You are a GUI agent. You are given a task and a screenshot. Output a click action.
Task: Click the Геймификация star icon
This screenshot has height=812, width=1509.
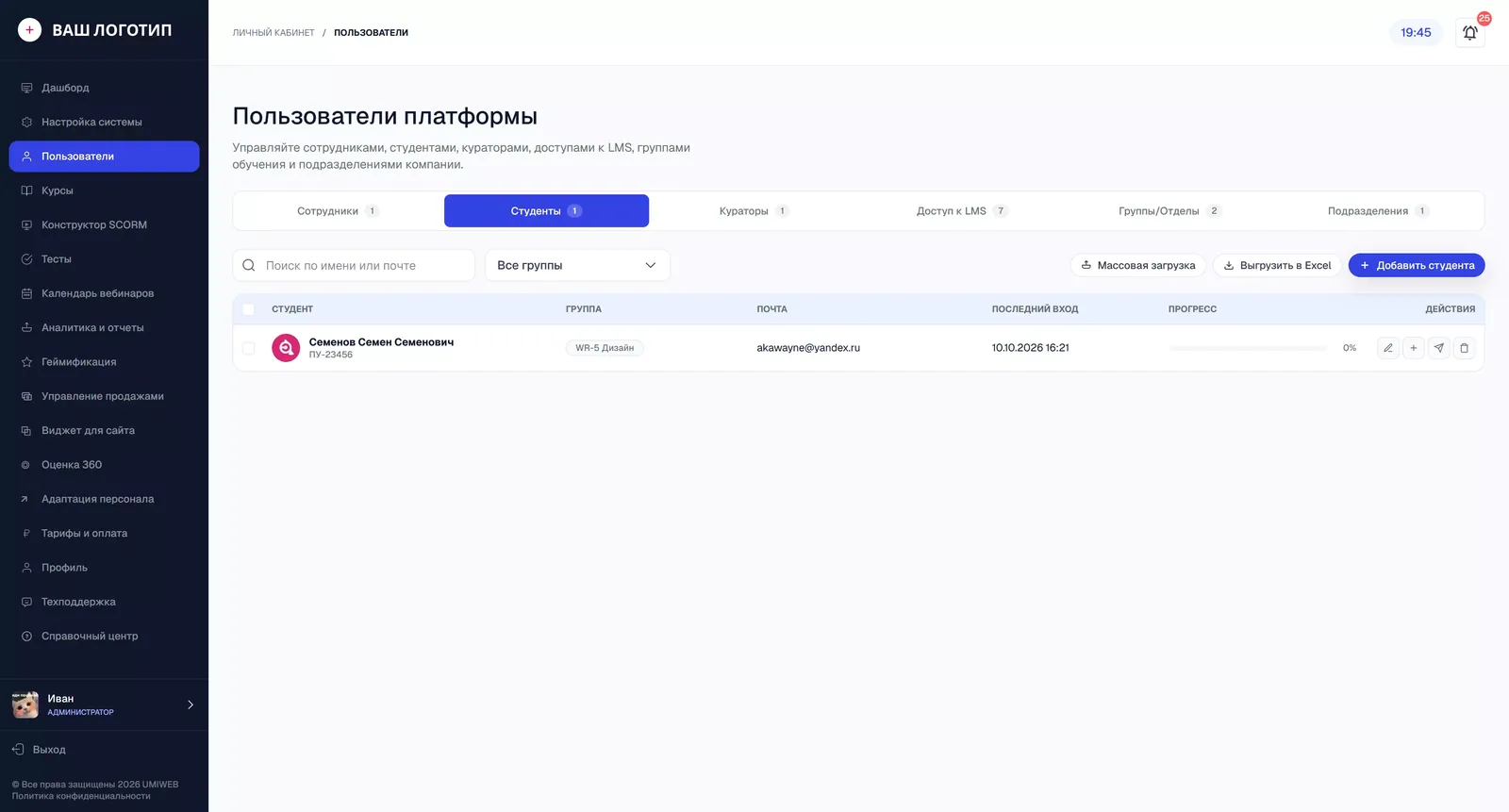[x=26, y=362]
